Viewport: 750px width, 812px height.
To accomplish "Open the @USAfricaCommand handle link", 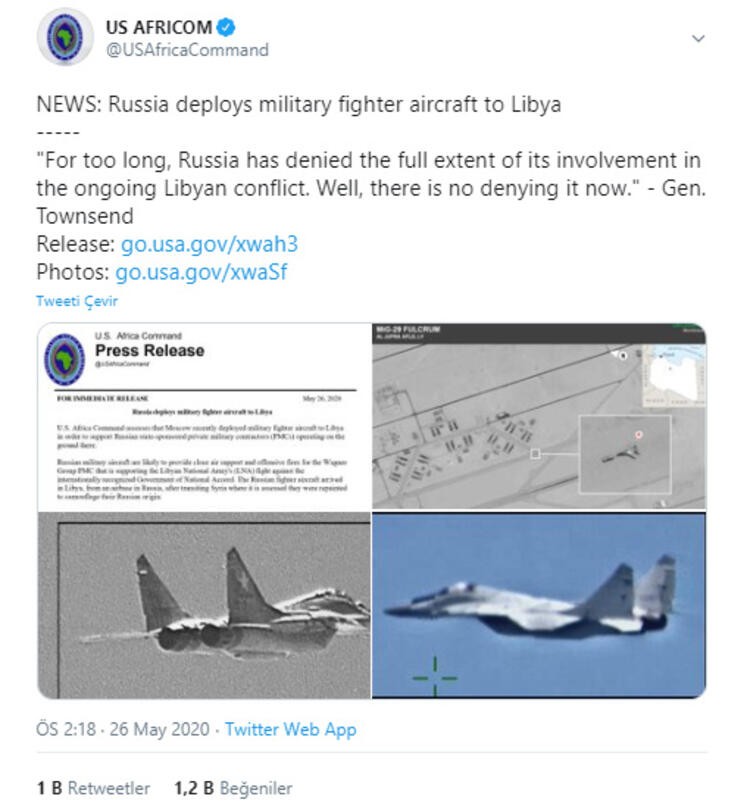I will coord(187,50).
